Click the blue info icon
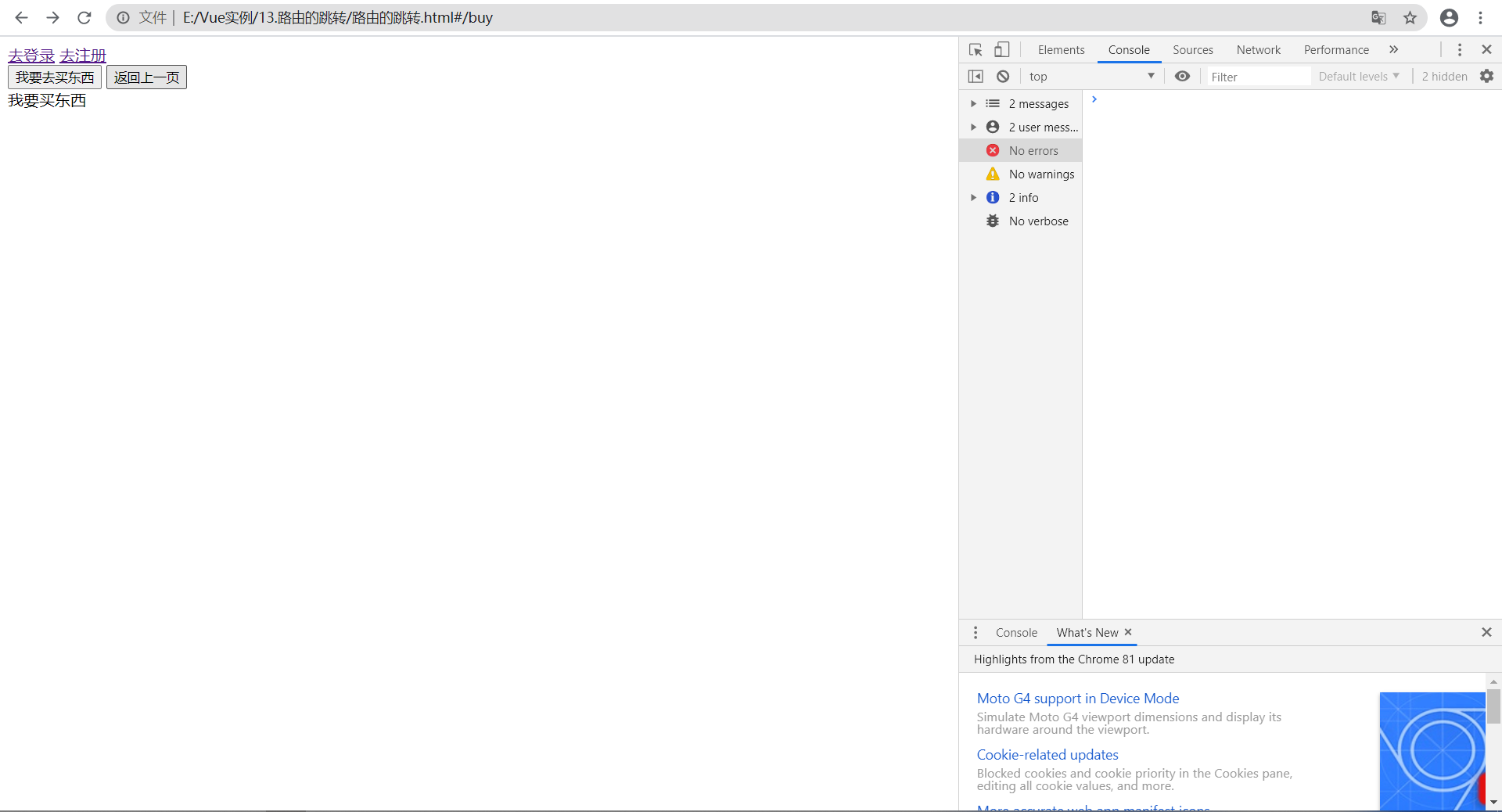The height and width of the screenshot is (812, 1502). [x=993, y=197]
